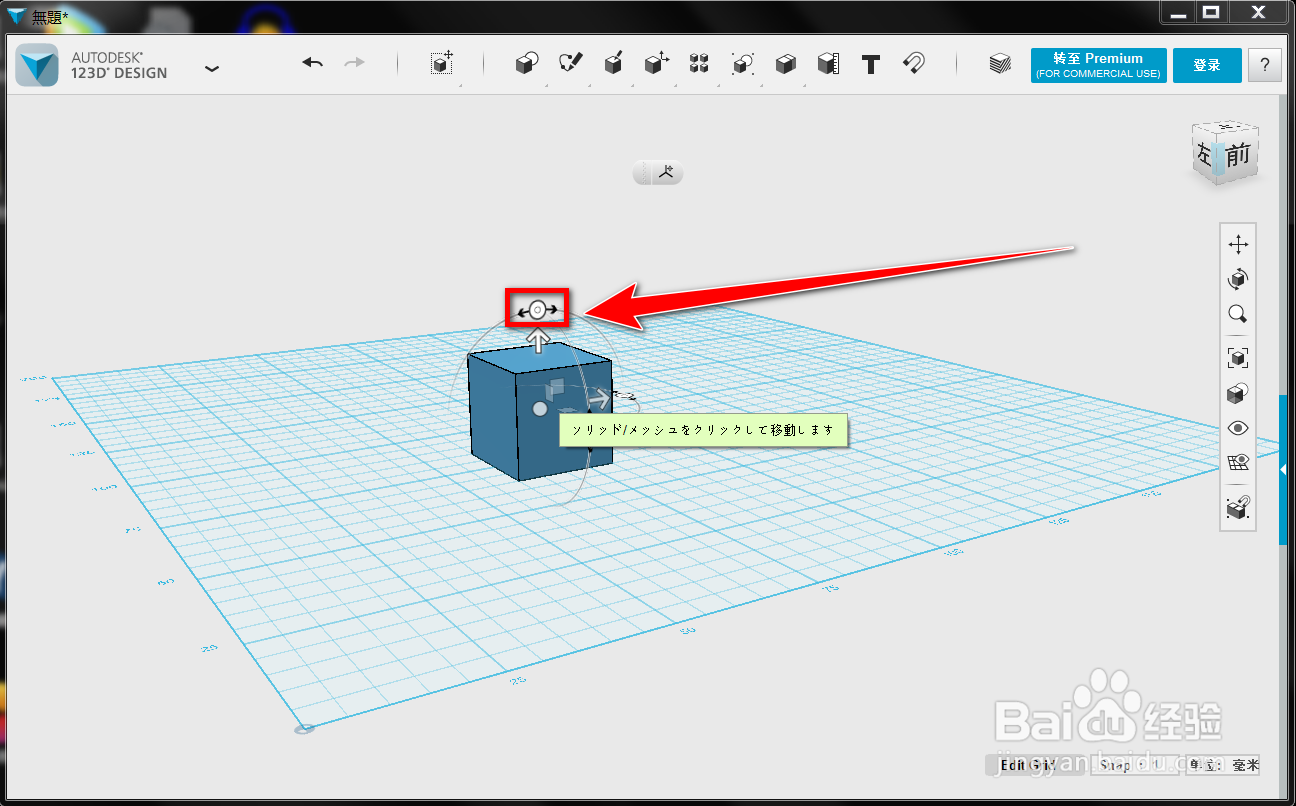Toggle the show/hide eye icon
This screenshot has height=806, width=1296.
(x=1238, y=428)
